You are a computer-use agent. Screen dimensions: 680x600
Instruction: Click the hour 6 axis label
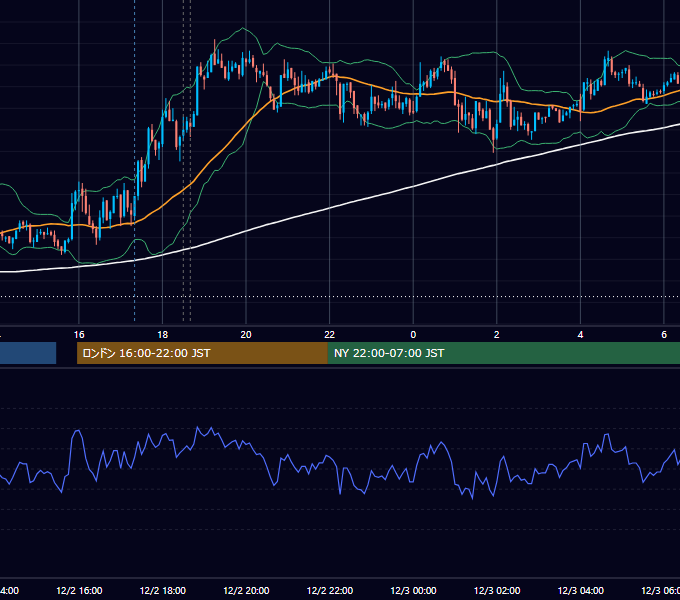[x=664, y=335]
